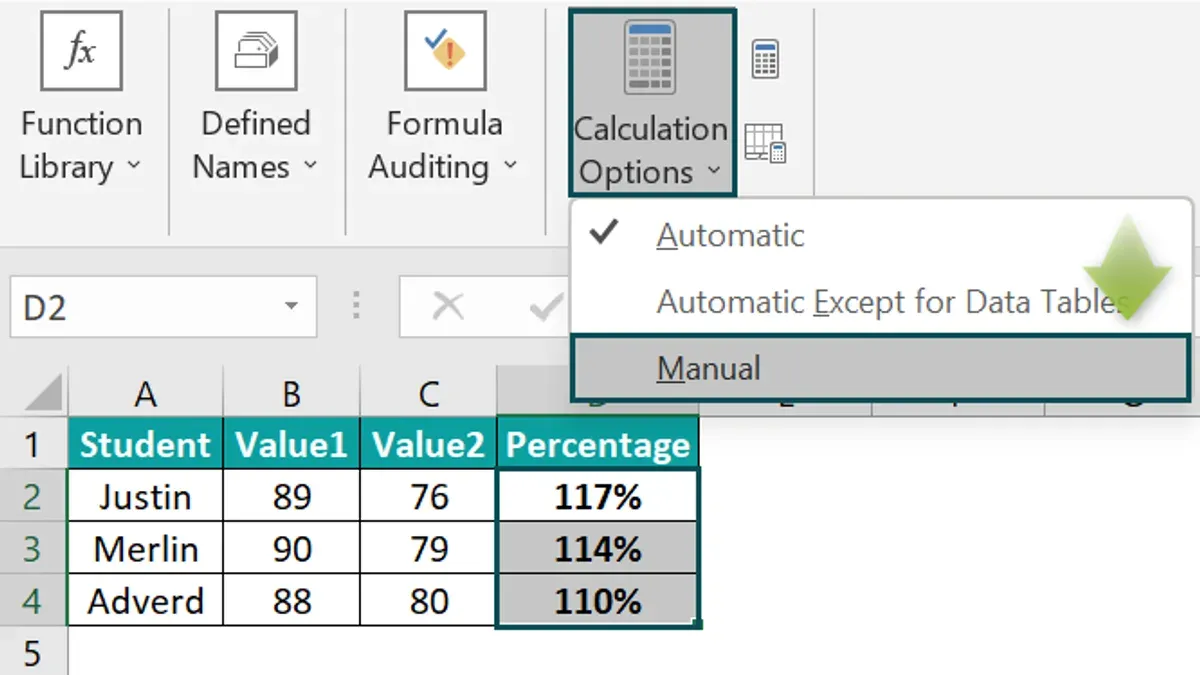Click the cell with value 90

point(291,548)
